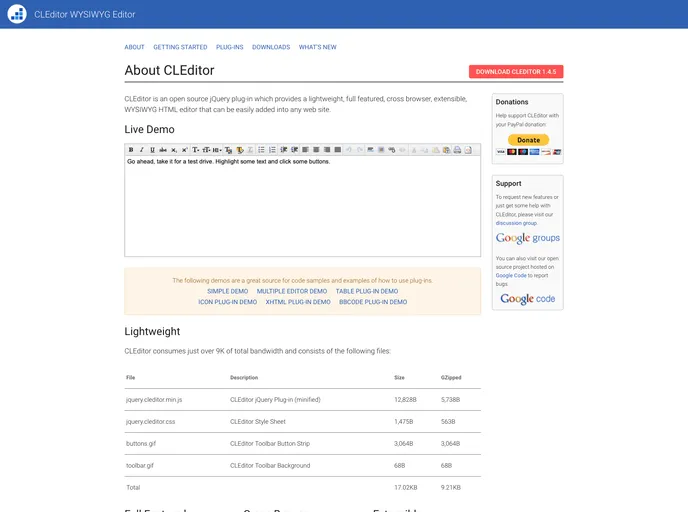Click the remove formatting icon

(250, 150)
